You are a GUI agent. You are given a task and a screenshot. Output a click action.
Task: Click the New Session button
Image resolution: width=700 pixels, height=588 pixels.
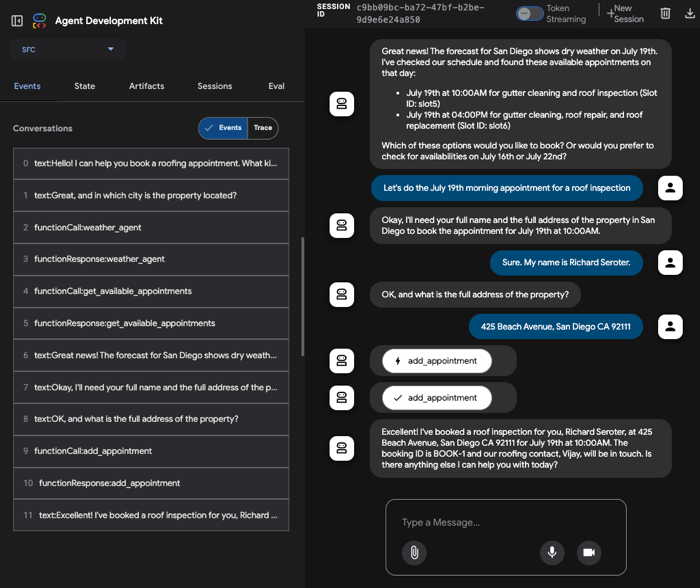pos(626,13)
